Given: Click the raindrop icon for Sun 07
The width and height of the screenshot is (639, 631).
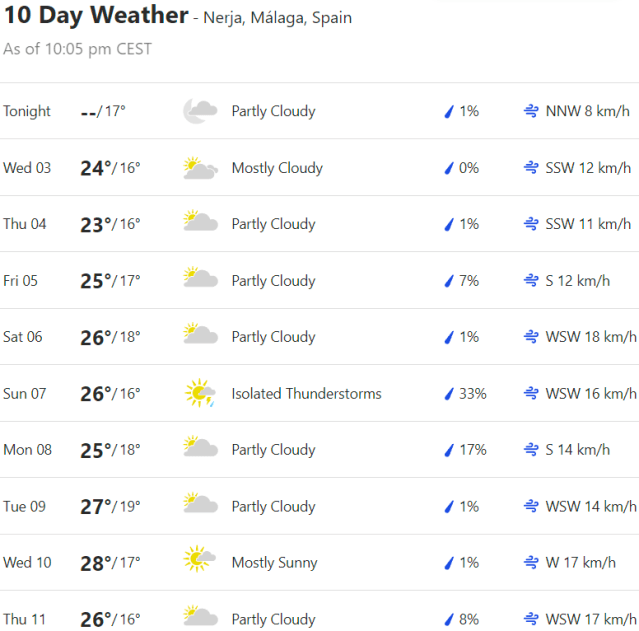Looking at the screenshot, I should pyautogui.click(x=449, y=394).
